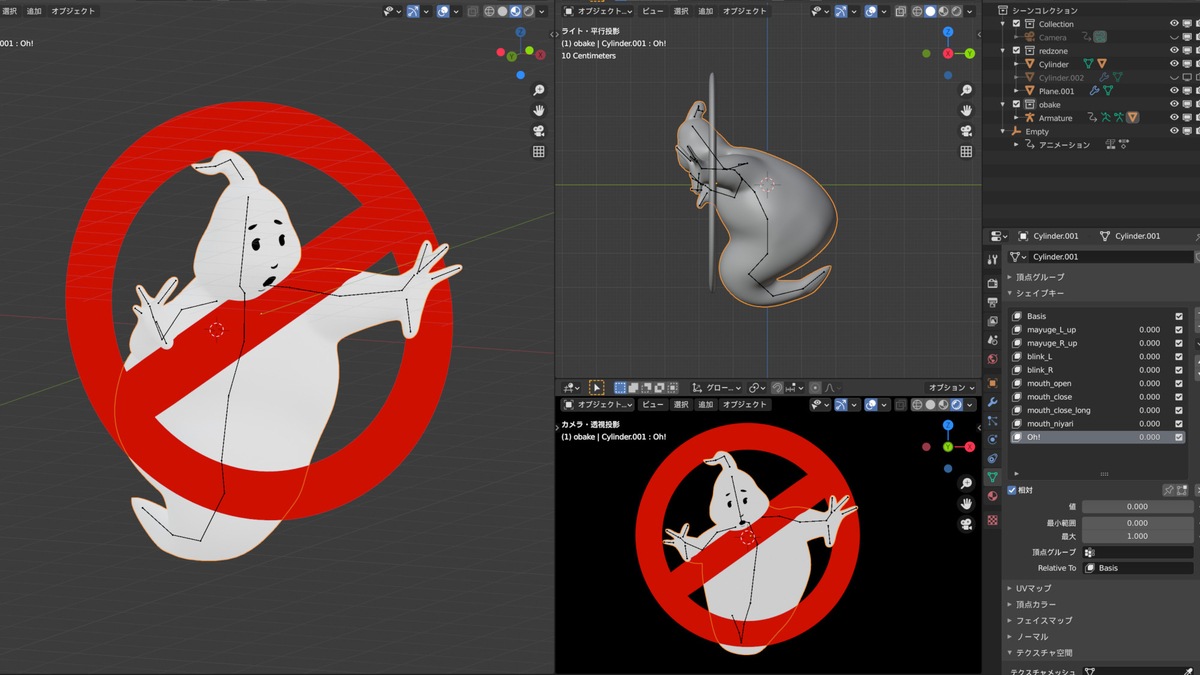Open the Tool settings properties tab
This screenshot has height=675, width=1200.
tap(992, 259)
